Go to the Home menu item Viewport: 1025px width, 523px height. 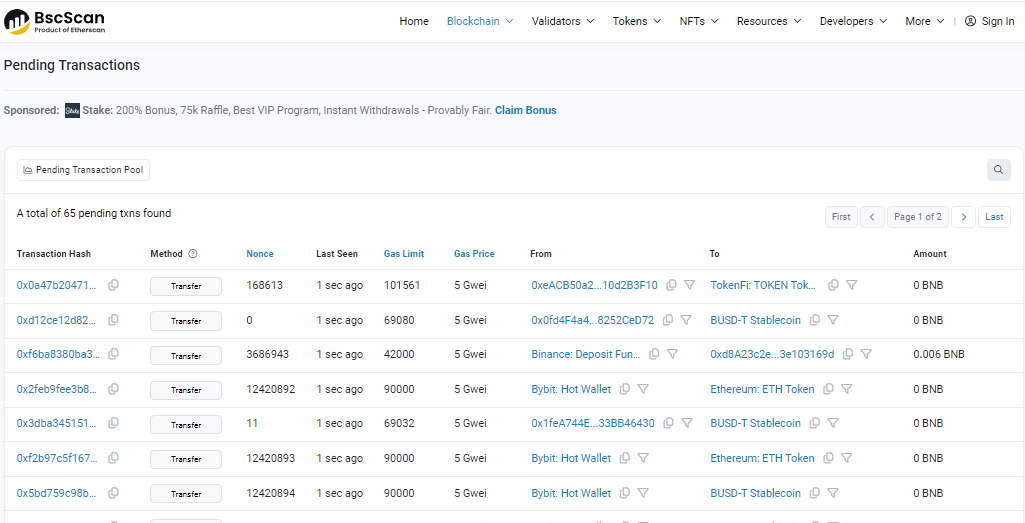414,21
